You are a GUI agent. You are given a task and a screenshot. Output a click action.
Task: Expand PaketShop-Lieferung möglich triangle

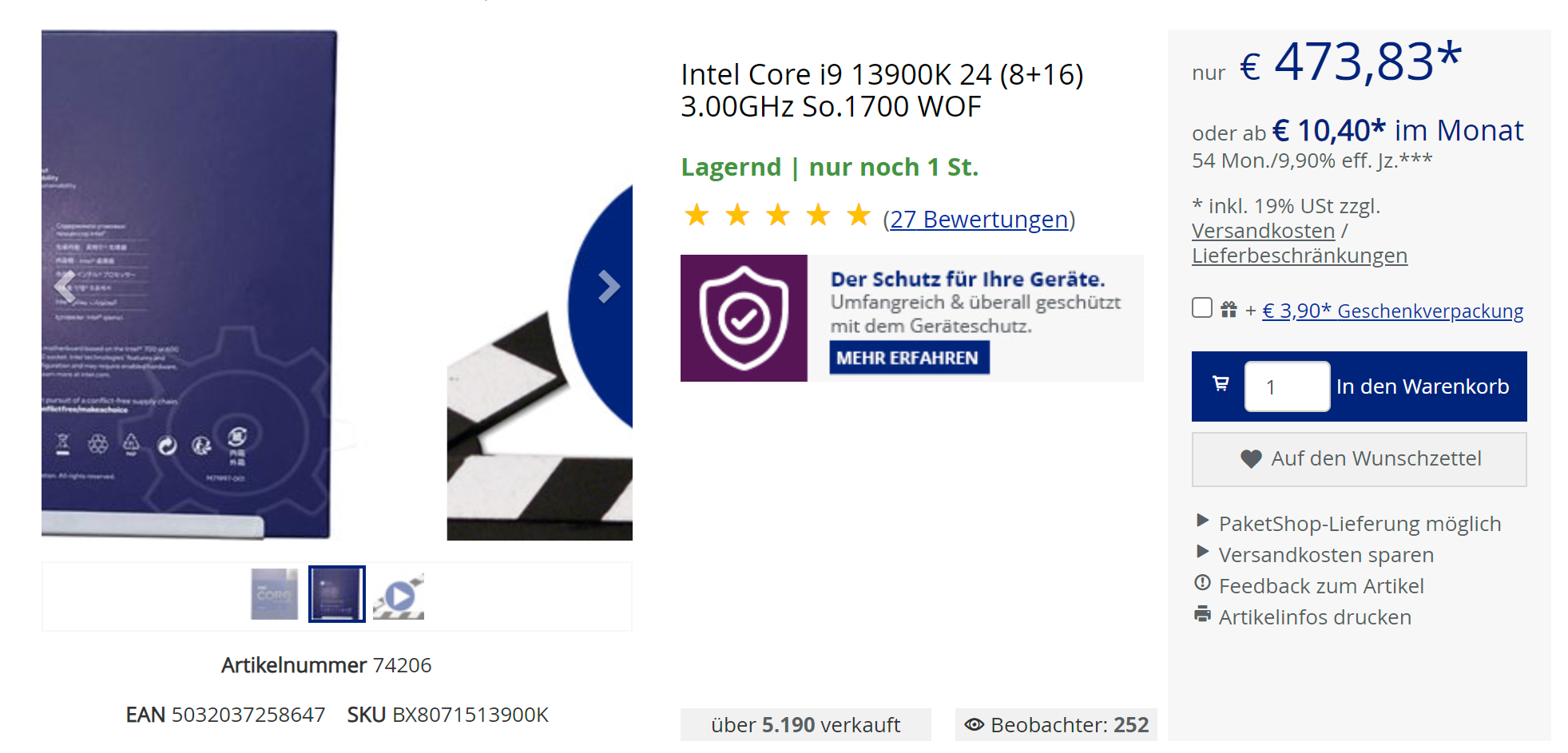[1202, 521]
